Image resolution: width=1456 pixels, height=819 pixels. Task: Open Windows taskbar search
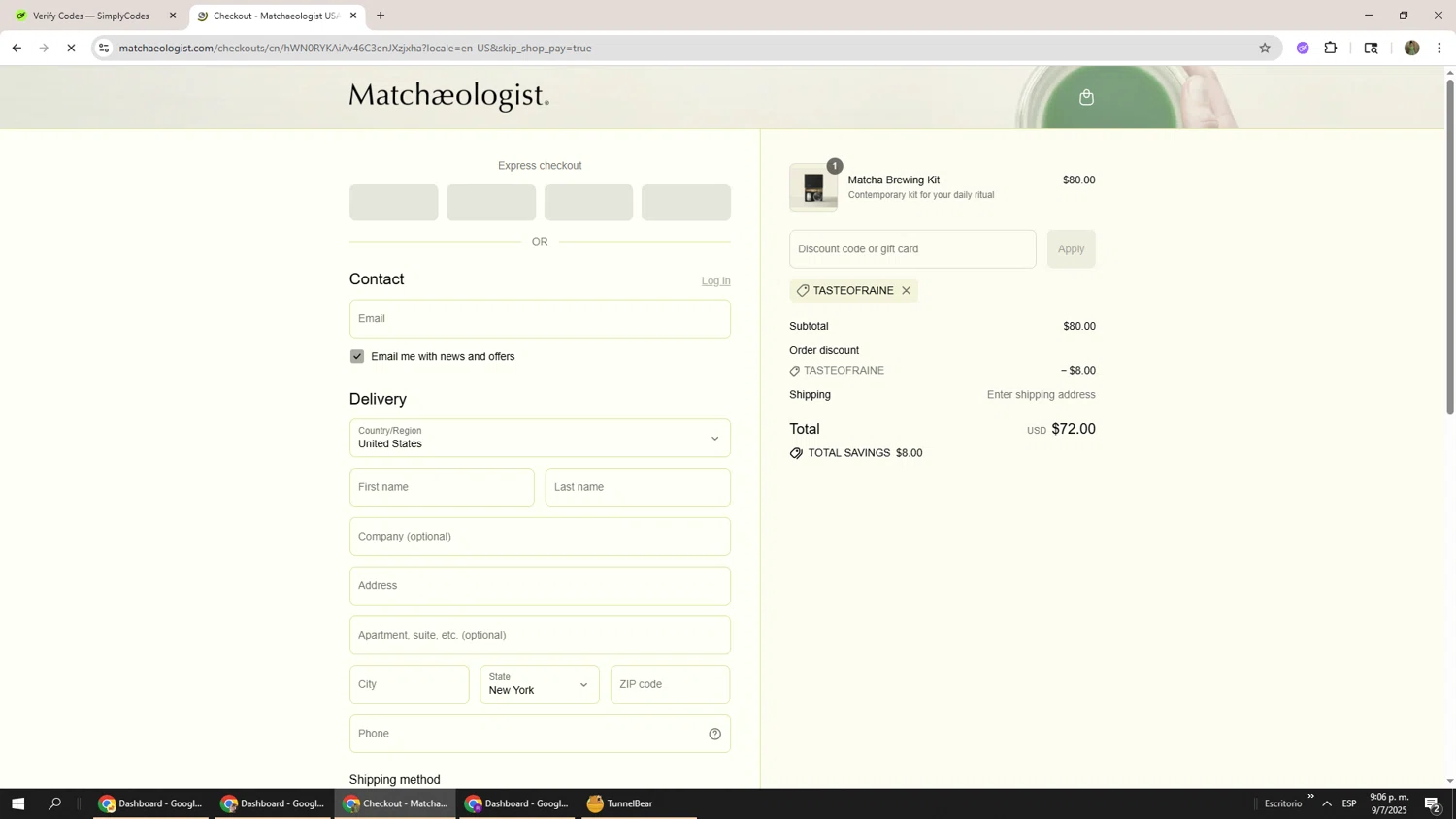(x=55, y=803)
